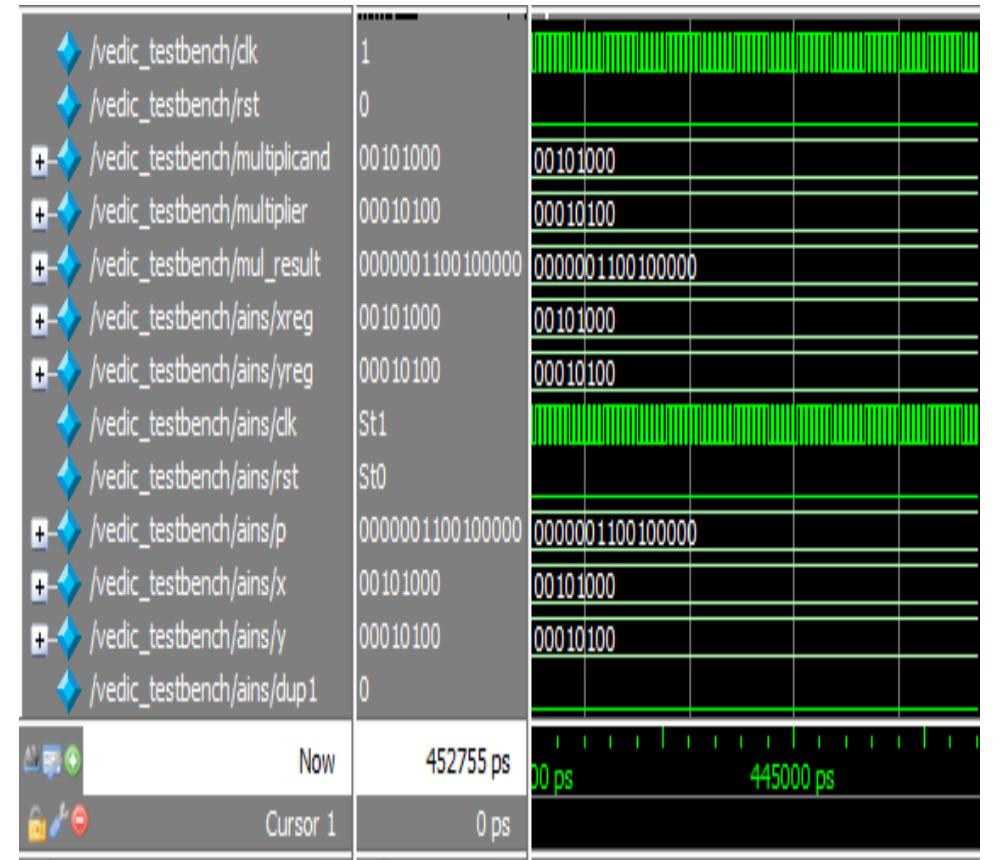Click the red Delete Cursor icon
The height and width of the screenshot is (860, 1000).
coord(78,822)
